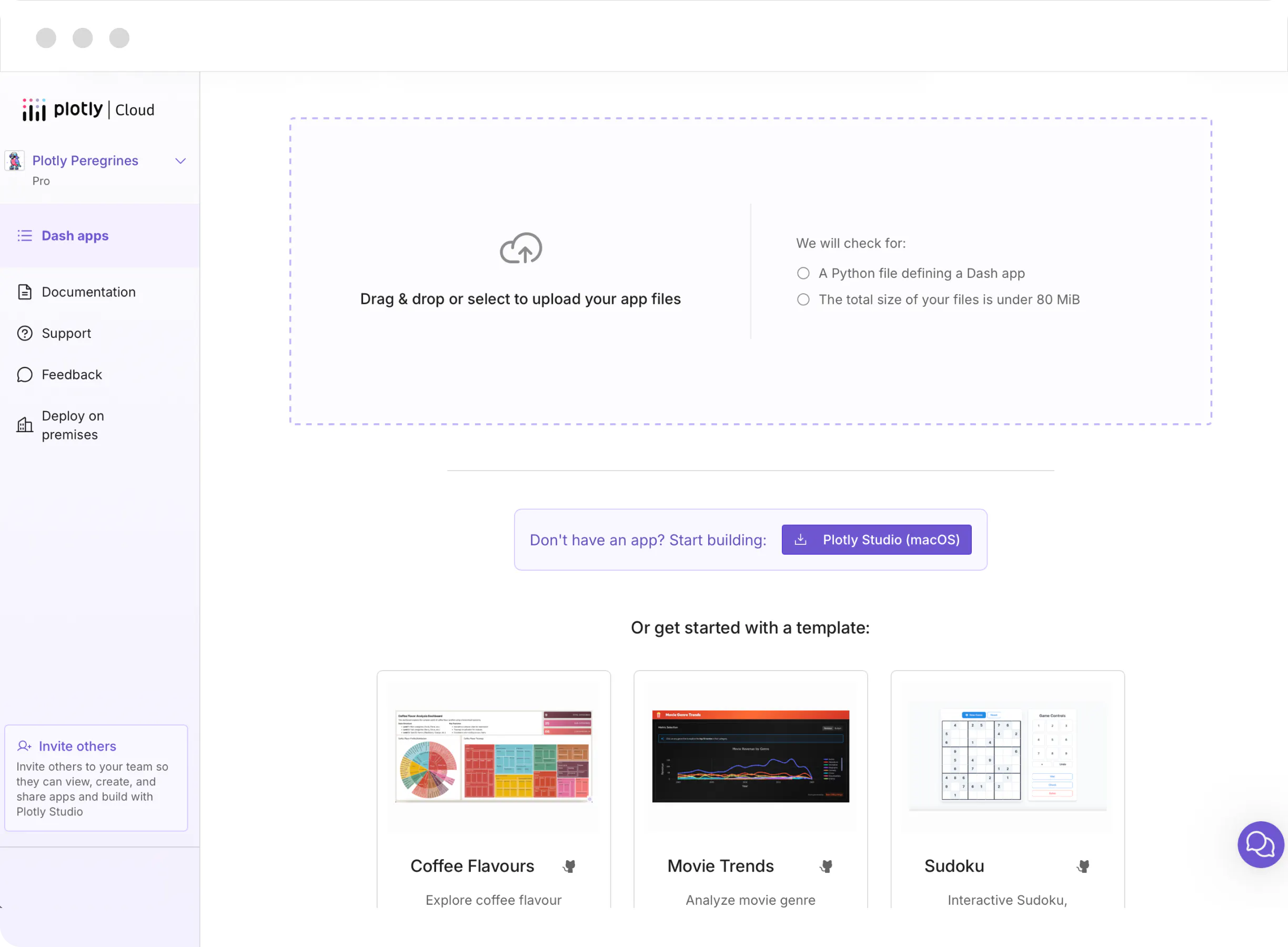Screen dimensions: 1288x947
Task: Click 'We will check for:' text
Action: point(851,243)
